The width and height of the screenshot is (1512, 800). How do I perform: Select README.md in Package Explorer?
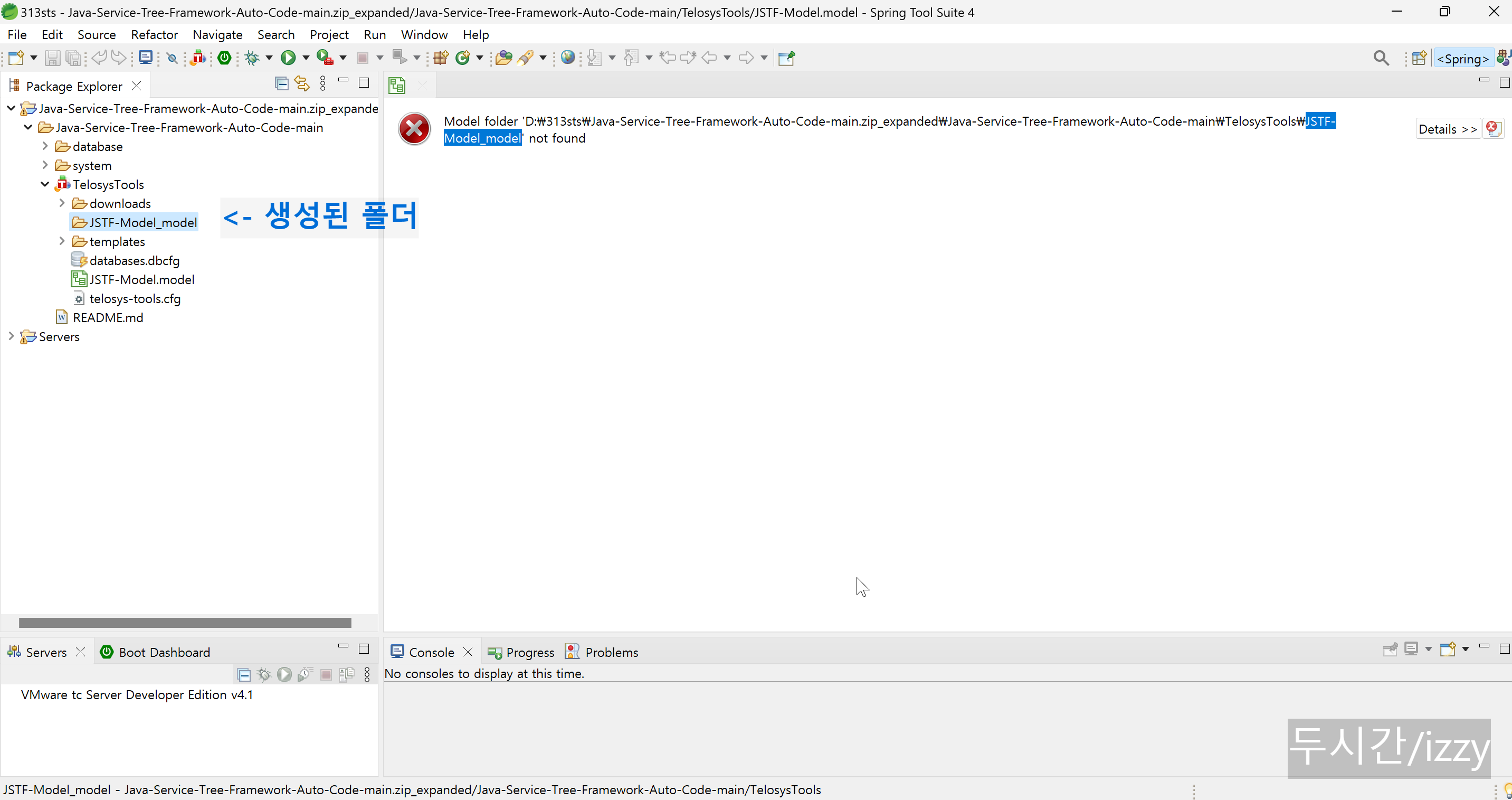(100, 318)
